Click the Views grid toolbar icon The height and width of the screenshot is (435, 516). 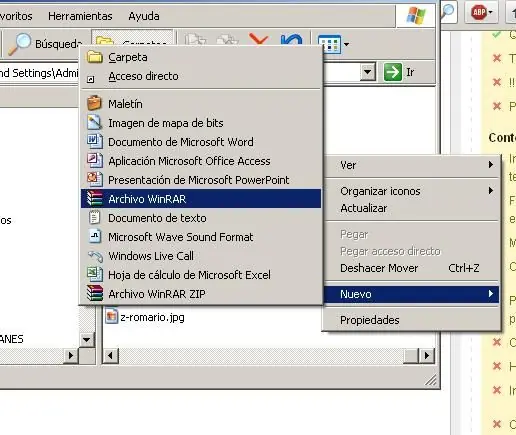[x=329, y=44]
